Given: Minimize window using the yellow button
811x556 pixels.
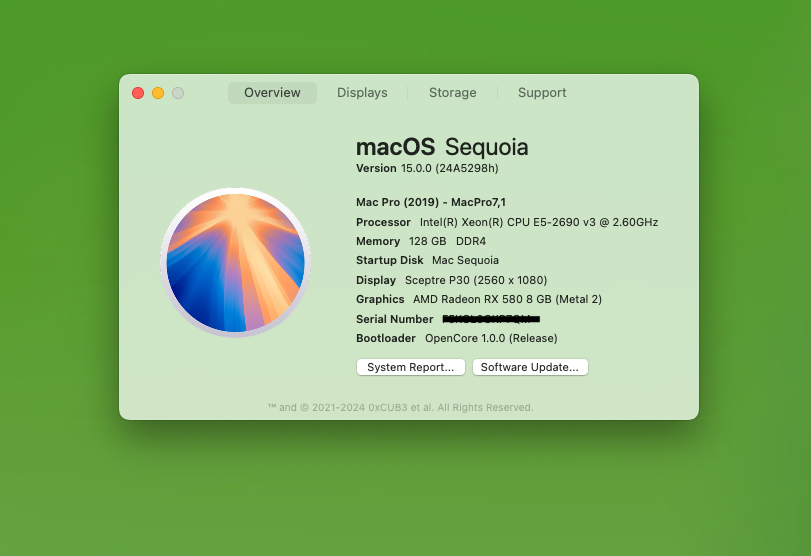Looking at the screenshot, I should click(158, 93).
